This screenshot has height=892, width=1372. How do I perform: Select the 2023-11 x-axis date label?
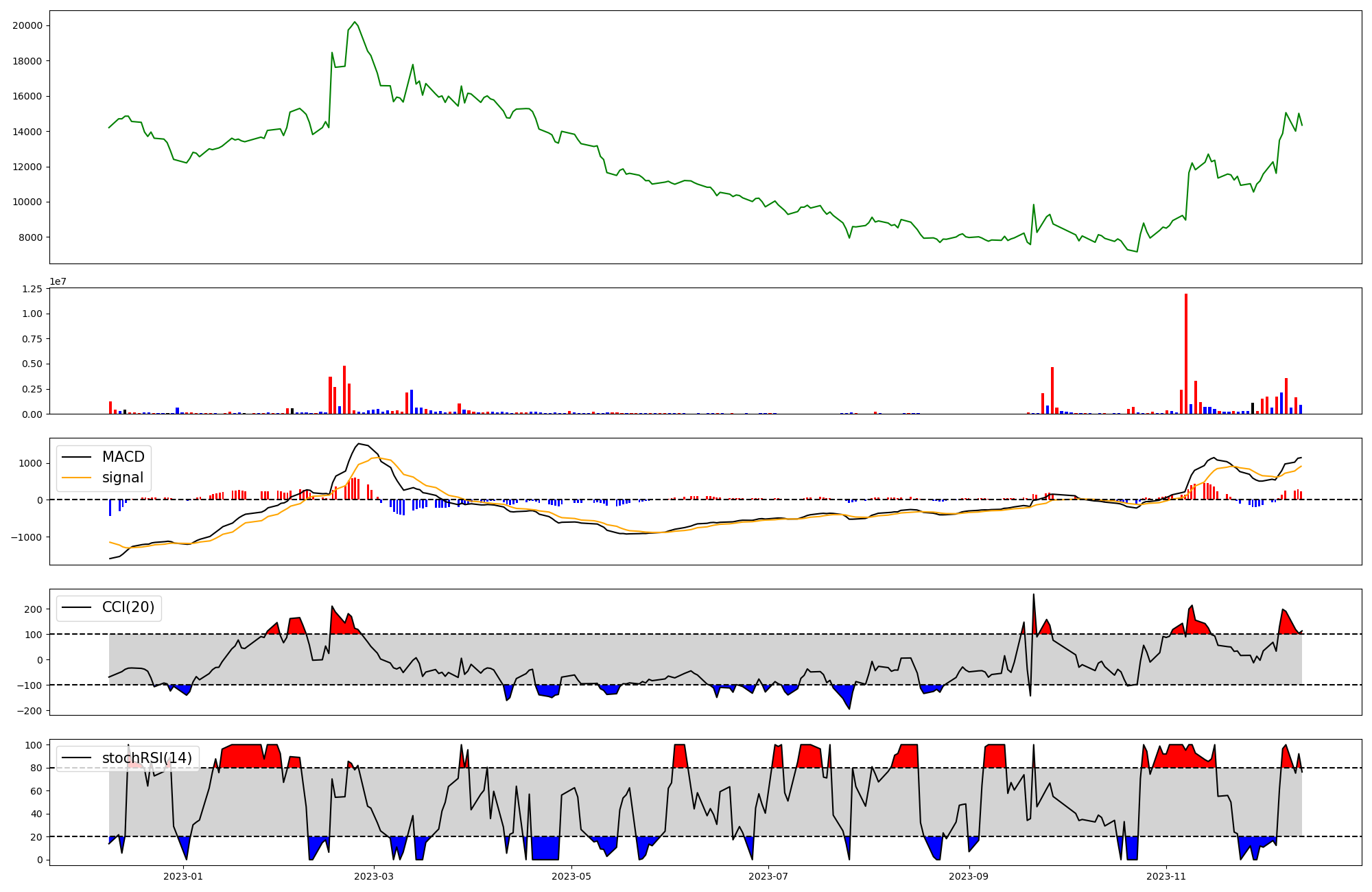[1166, 876]
